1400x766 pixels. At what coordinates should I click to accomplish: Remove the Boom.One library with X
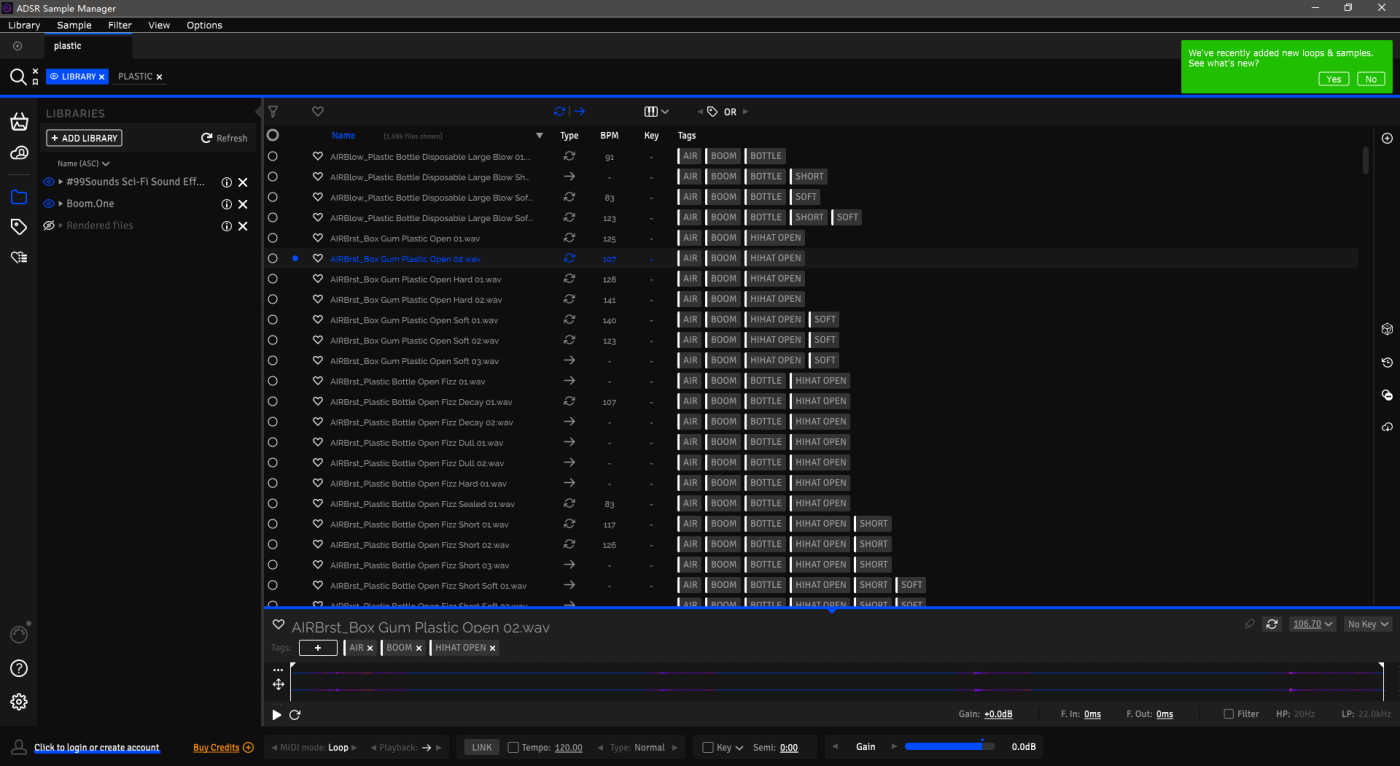tap(242, 204)
